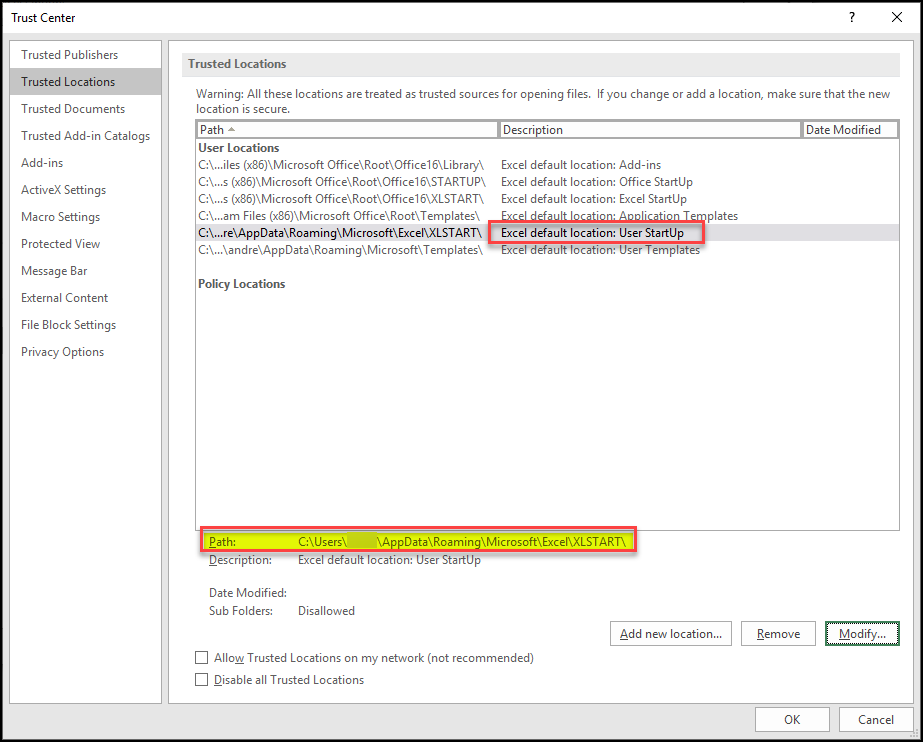Sort locations by the Path column
This screenshot has height=742, width=923.
(347, 129)
